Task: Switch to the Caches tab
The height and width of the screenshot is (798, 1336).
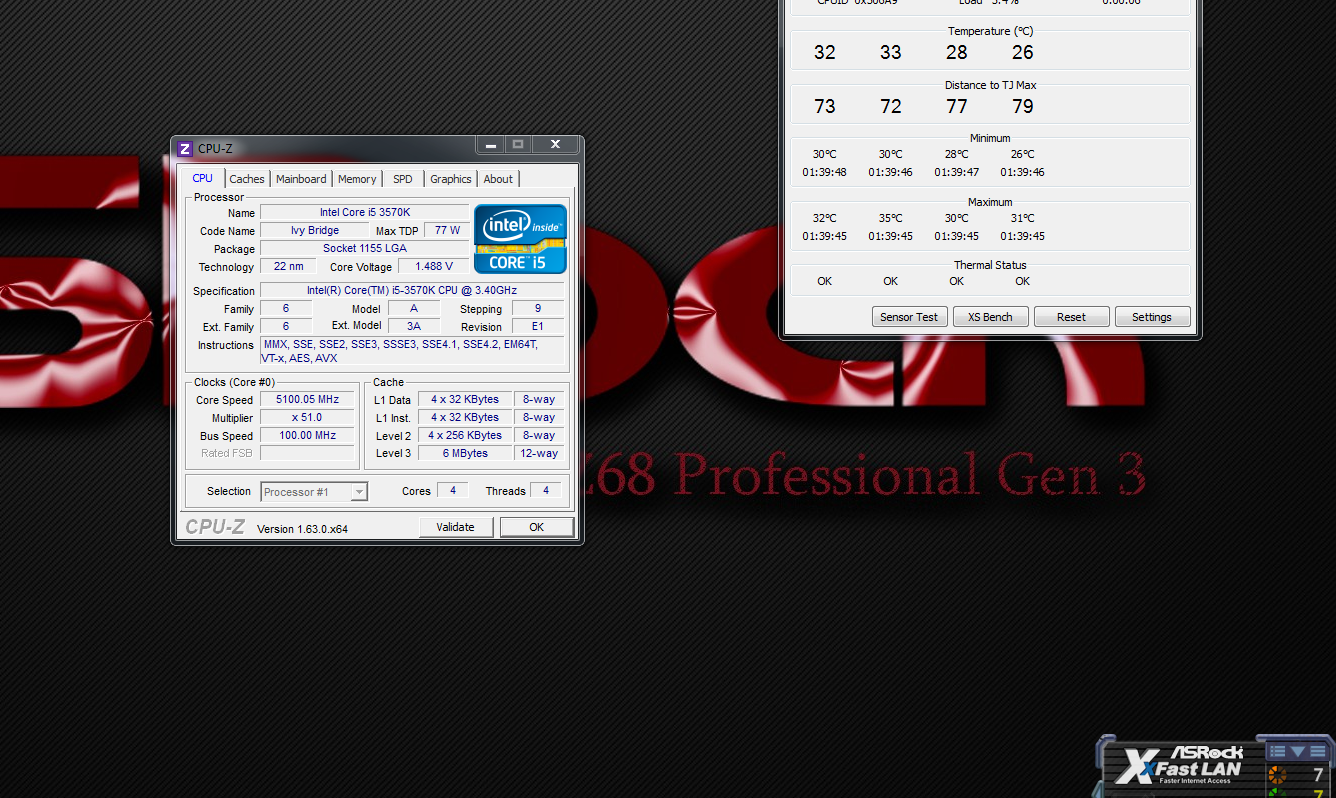Action: (x=247, y=179)
